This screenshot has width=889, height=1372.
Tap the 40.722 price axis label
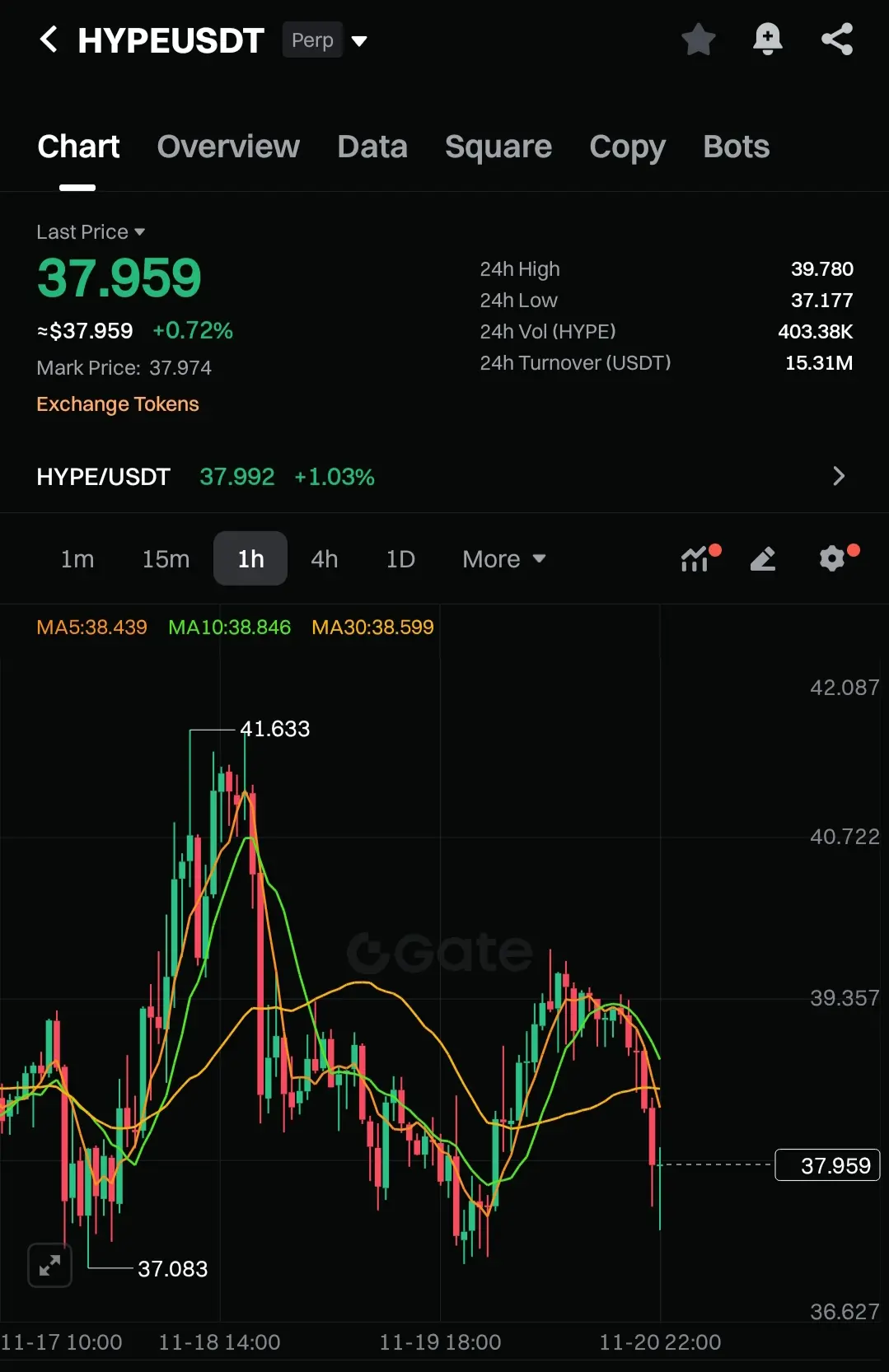pyautogui.click(x=845, y=837)
